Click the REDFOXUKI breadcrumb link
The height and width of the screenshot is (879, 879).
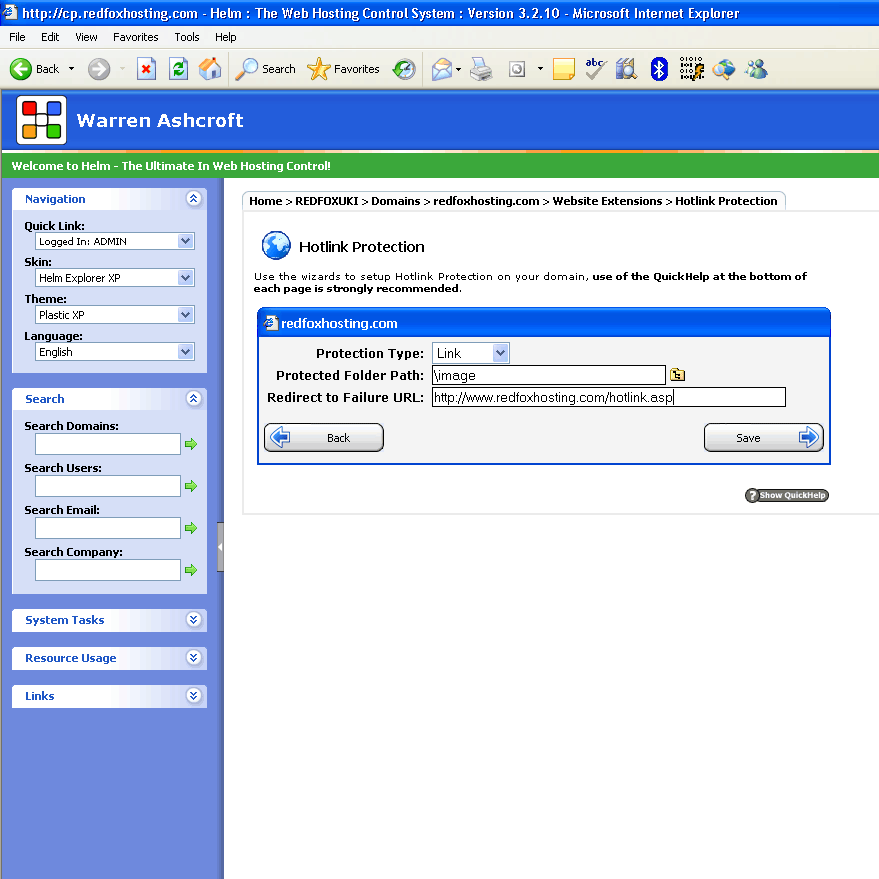point(327,201)
